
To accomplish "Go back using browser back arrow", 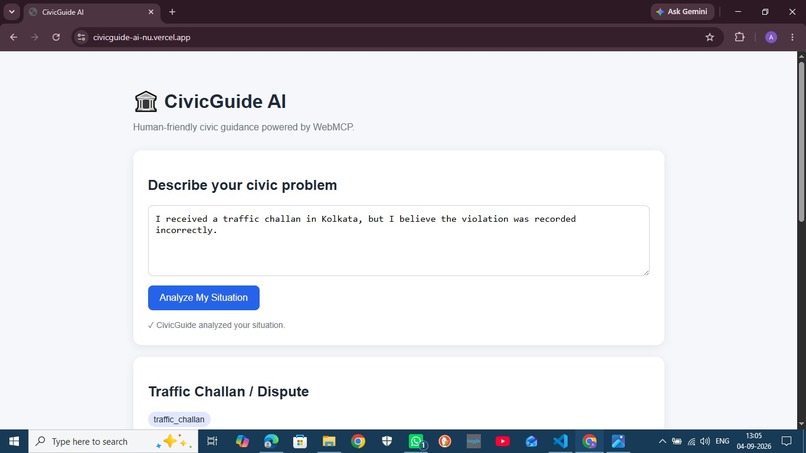I will click(13, 37).
